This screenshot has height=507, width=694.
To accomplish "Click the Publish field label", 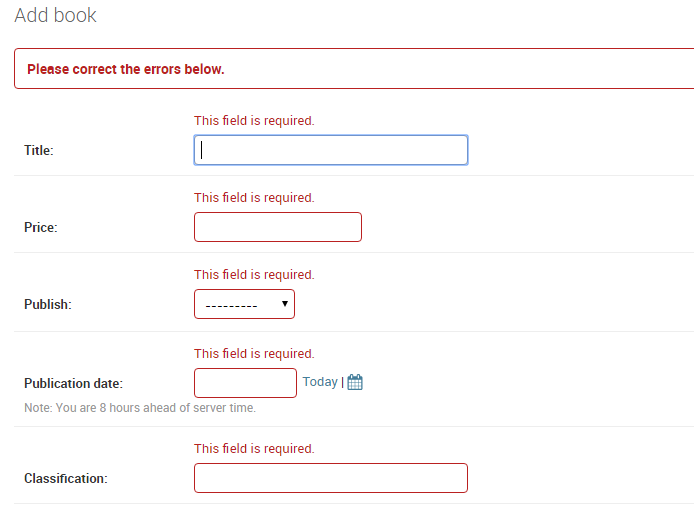I will coord(48,305).
